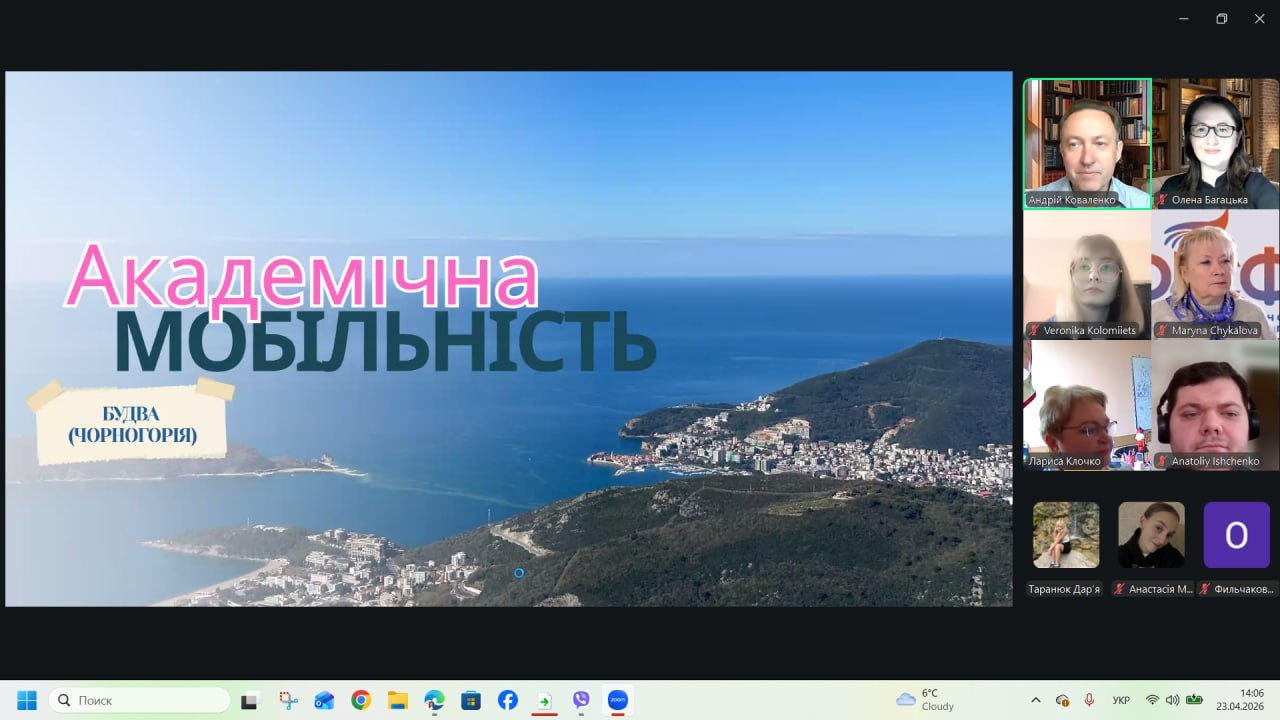Open Microsoft Edge from taskbar
This screenshot has height=720, width=1280.
[x=434, y=700]
